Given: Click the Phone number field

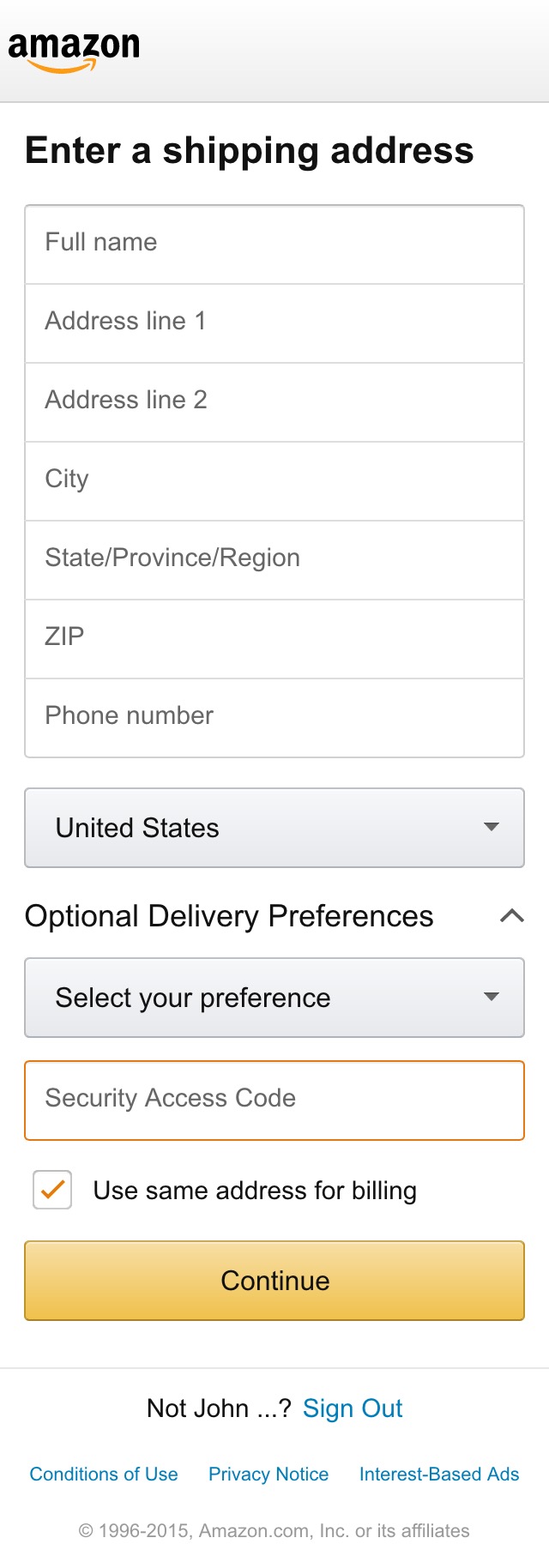Looking at the screenshot, I should [274, 716].
